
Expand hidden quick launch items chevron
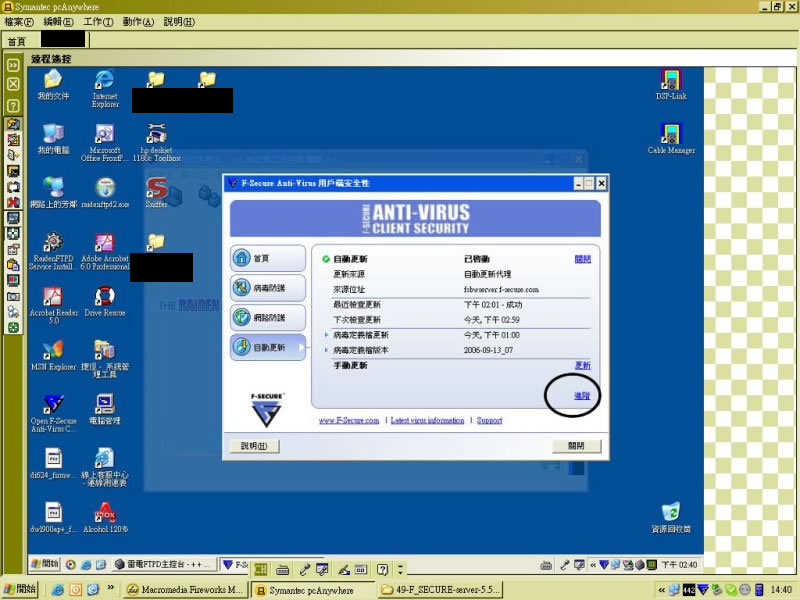(111, 588)
